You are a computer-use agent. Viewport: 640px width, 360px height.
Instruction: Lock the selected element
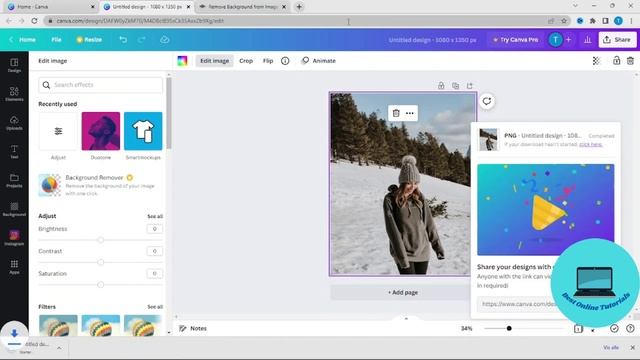[616, 61]
